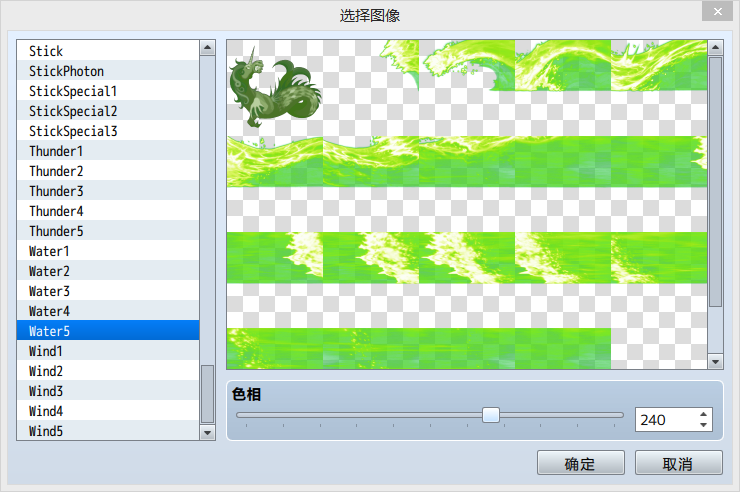Click the hue slider handle
This screenshot has height=492, width=740.
491,415
